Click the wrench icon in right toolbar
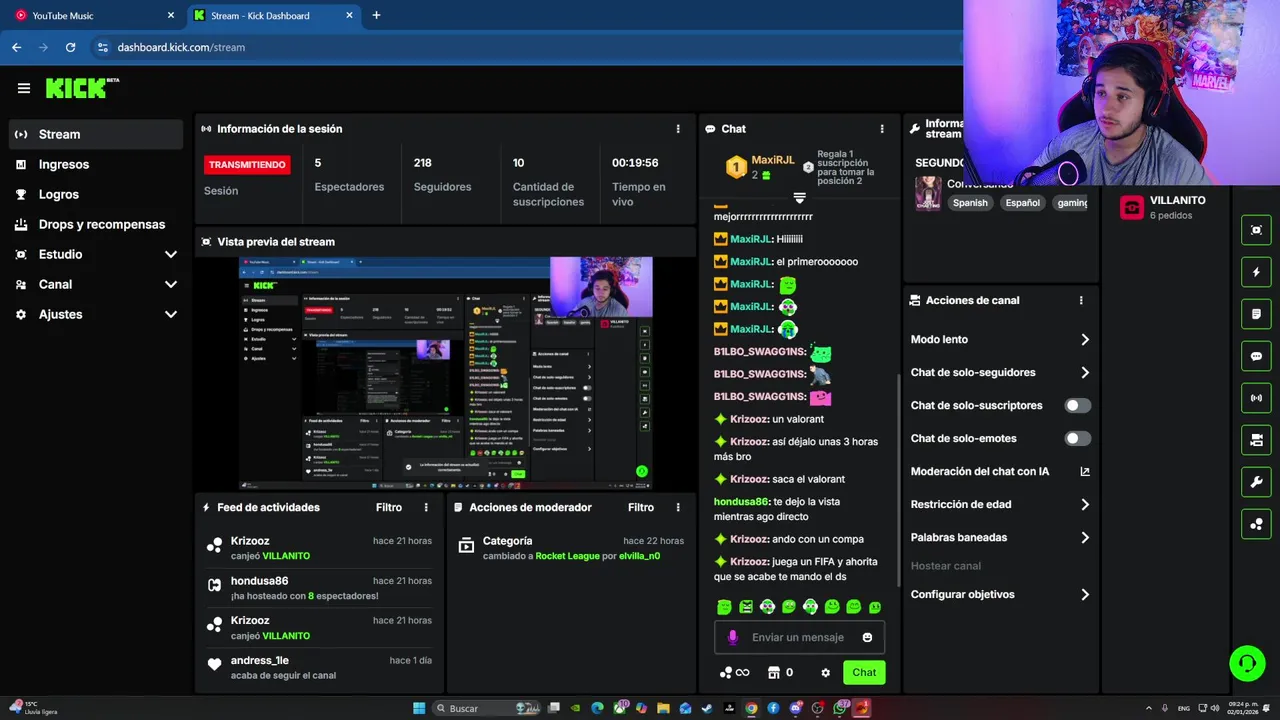This screenshot has height=720, width=1280. click(x=1256, y=482)
